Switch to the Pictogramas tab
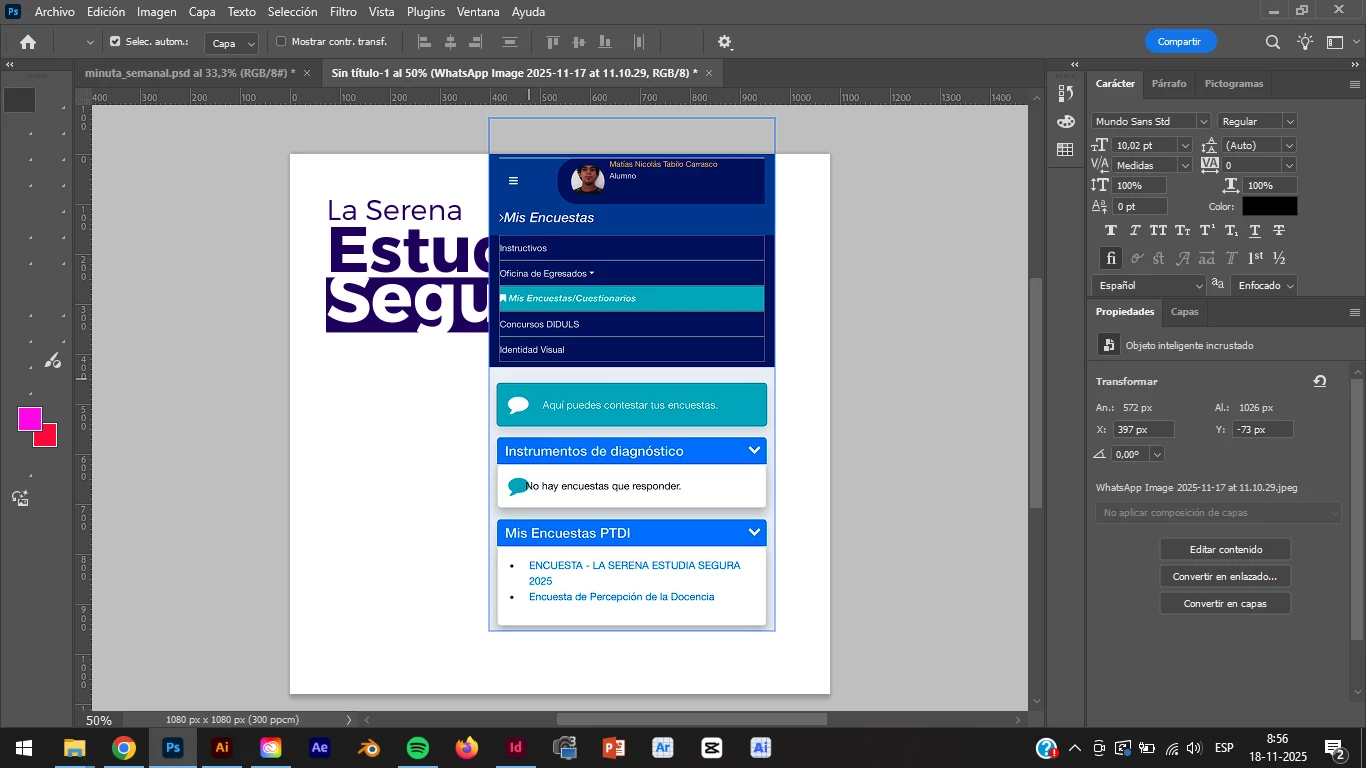This screenshot has height=768, width=1366. tap(1234, 84)
